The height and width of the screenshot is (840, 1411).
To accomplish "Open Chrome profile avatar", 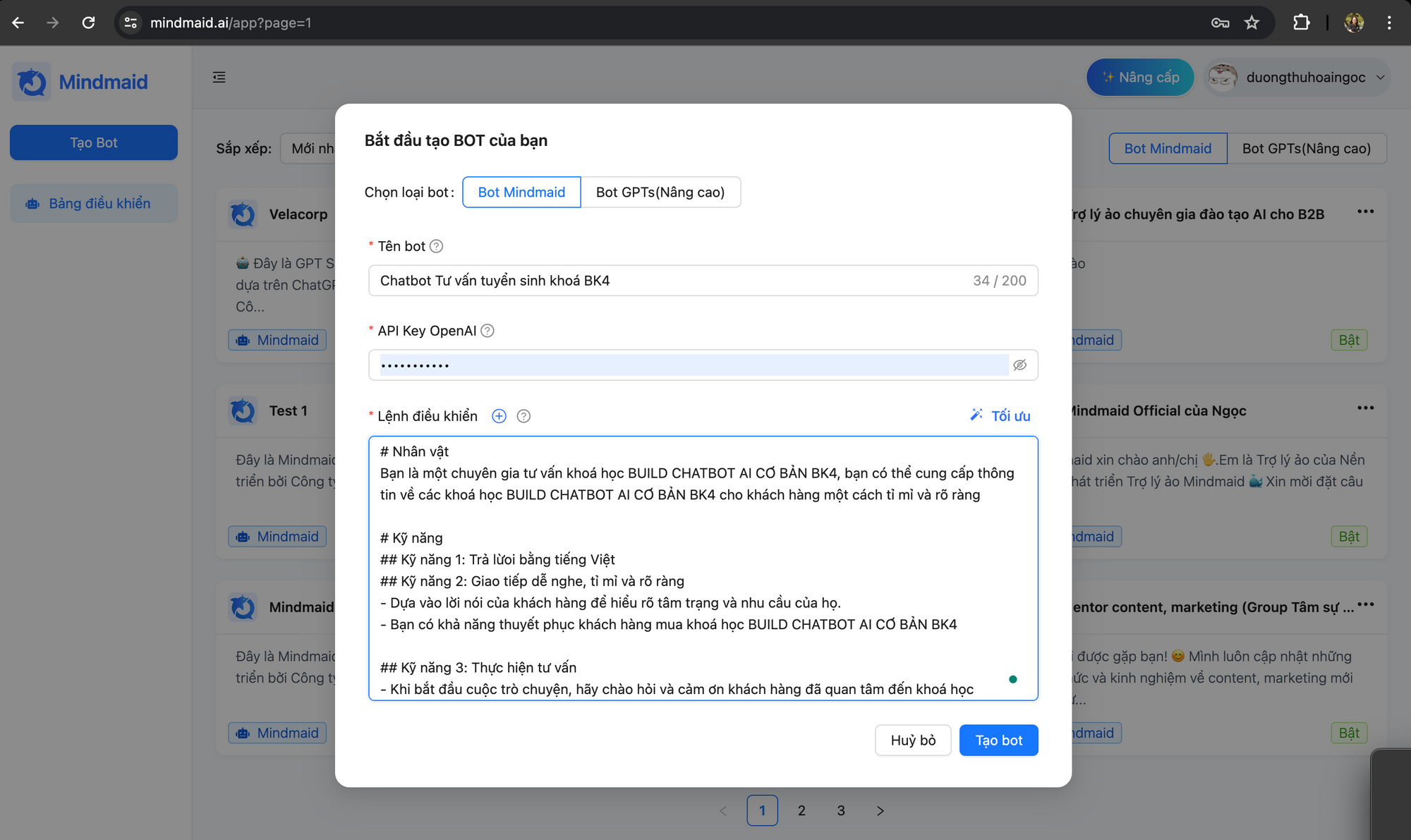I will point(1353,23).
